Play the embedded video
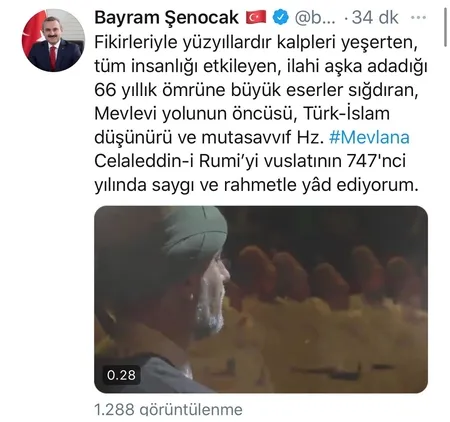Viewport: 450px width, 422px height. [x=261, y=299]
